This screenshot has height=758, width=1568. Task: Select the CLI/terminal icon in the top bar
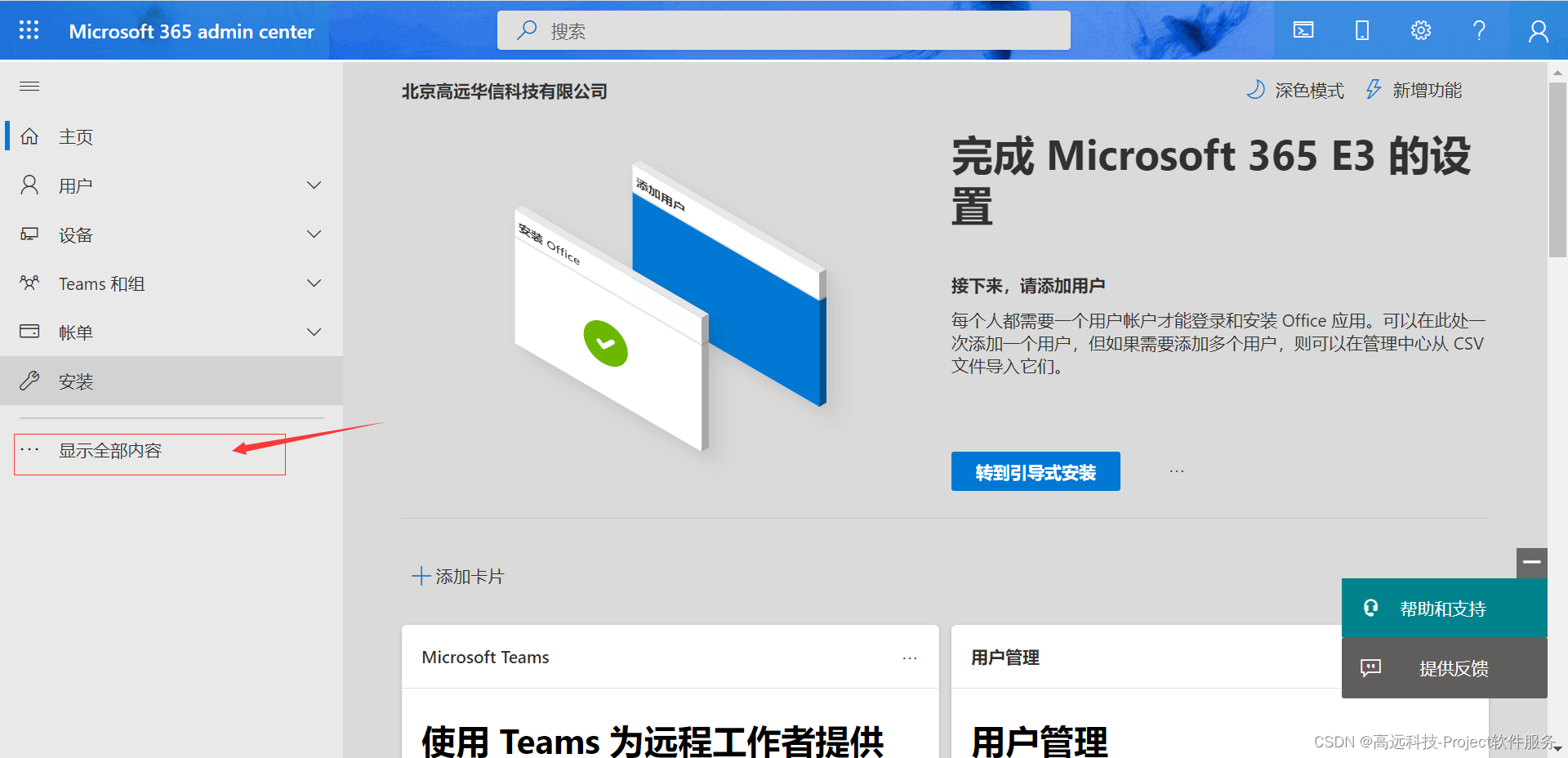tap(1303, 30)
